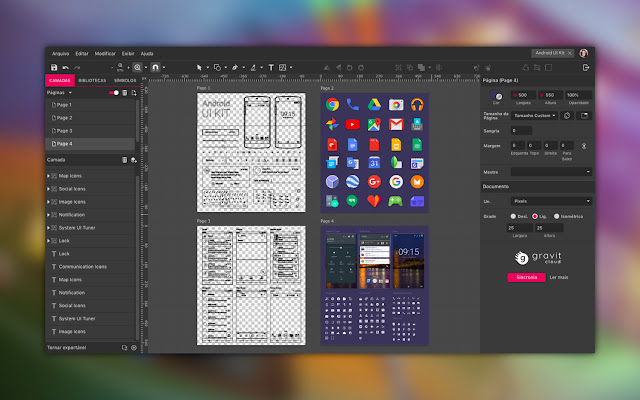Select the Desl. grid radio option

(x=513, y=215)
